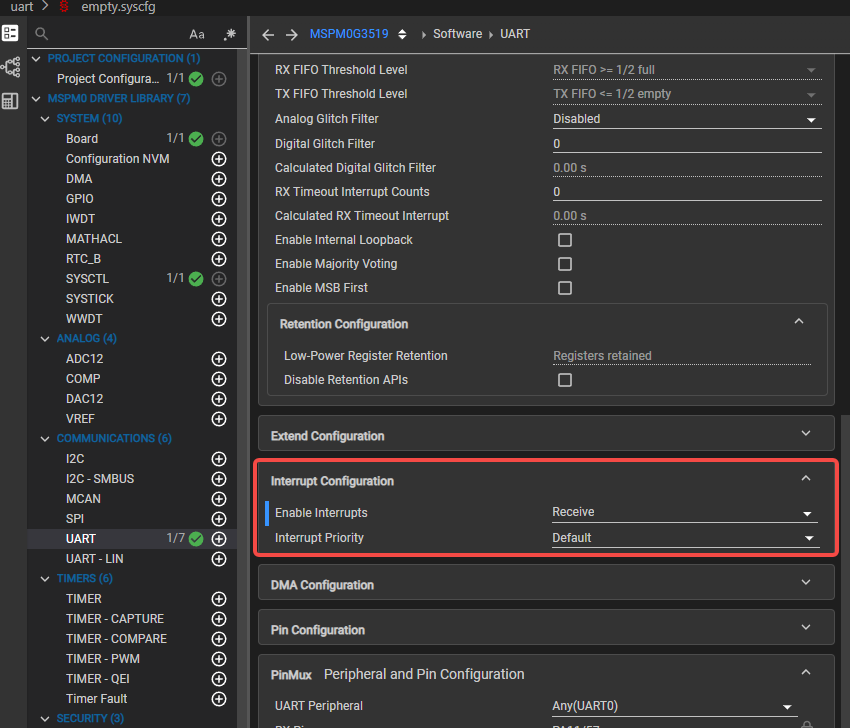Open MSPM0G3519 device selector dropdown
This screenshot has height=728, width=850.
[x=402, y=35]
